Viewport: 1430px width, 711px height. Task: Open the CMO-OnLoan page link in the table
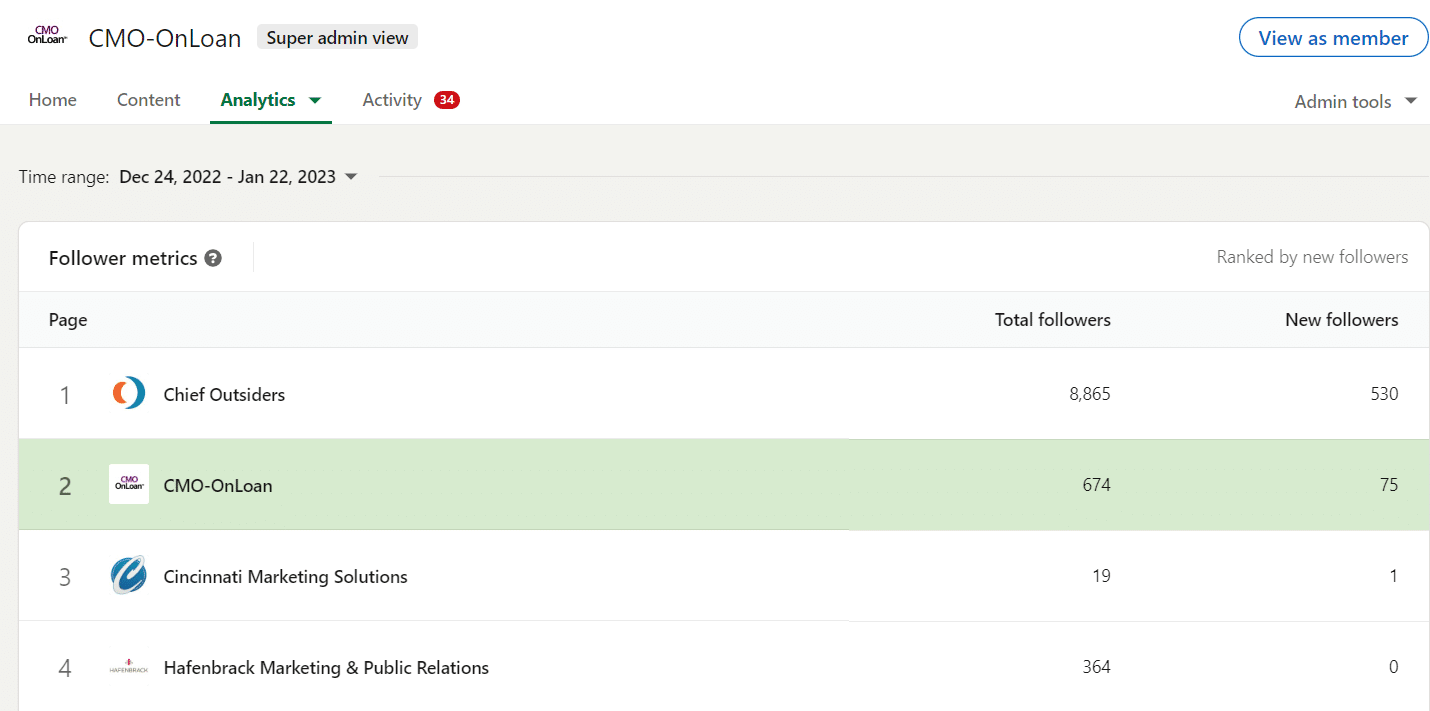[x=218, y=485]
